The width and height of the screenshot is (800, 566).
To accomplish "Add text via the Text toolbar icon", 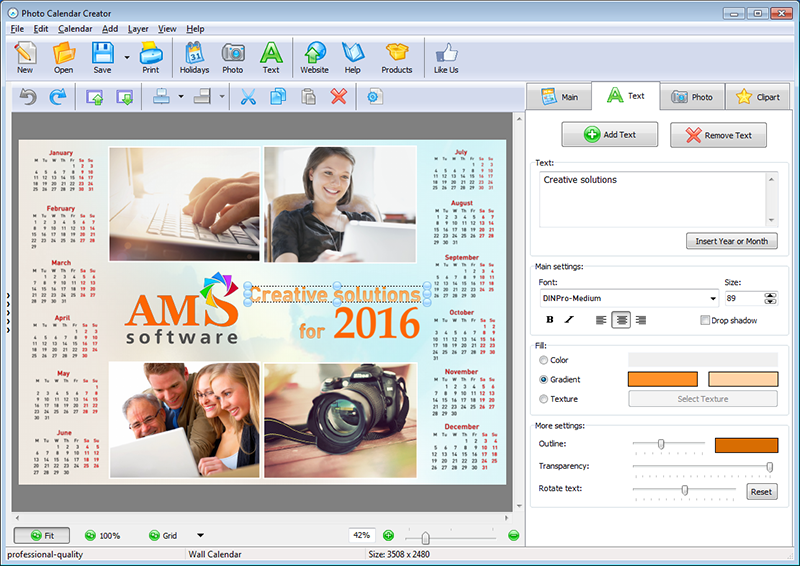I will click(271, 57).
